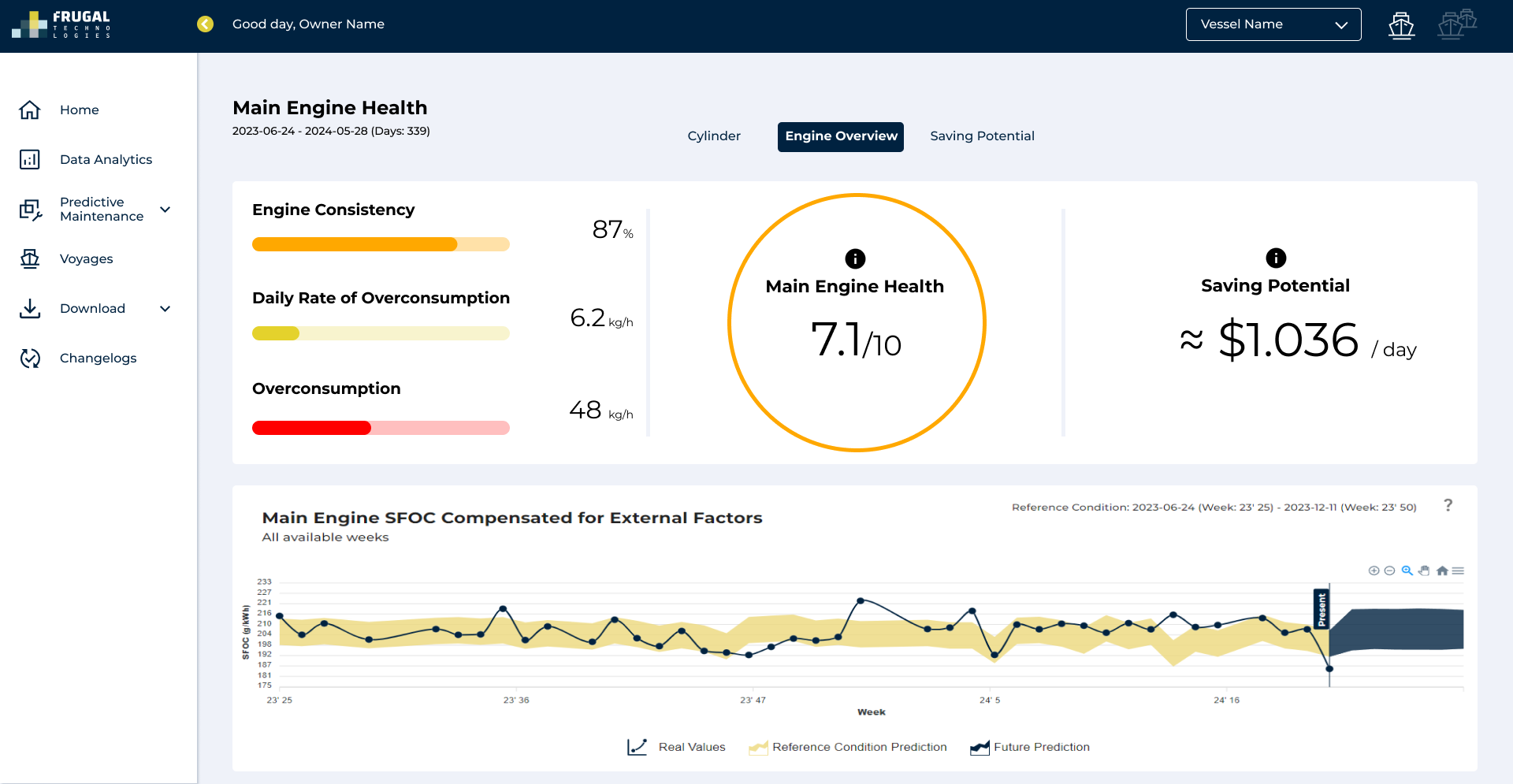Collapse sidebar with yellow back arrow
Viewport: 1513px width, 784px height.
[205, 24]
